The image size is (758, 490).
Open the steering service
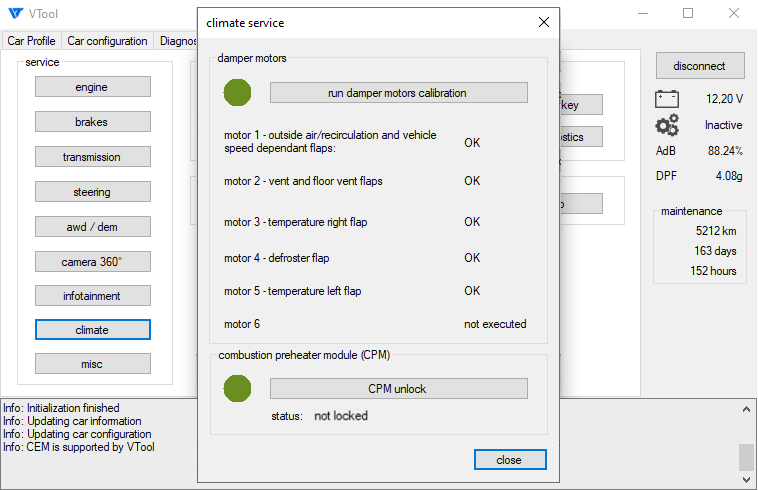pyautogui.click(x=92, y=192)
